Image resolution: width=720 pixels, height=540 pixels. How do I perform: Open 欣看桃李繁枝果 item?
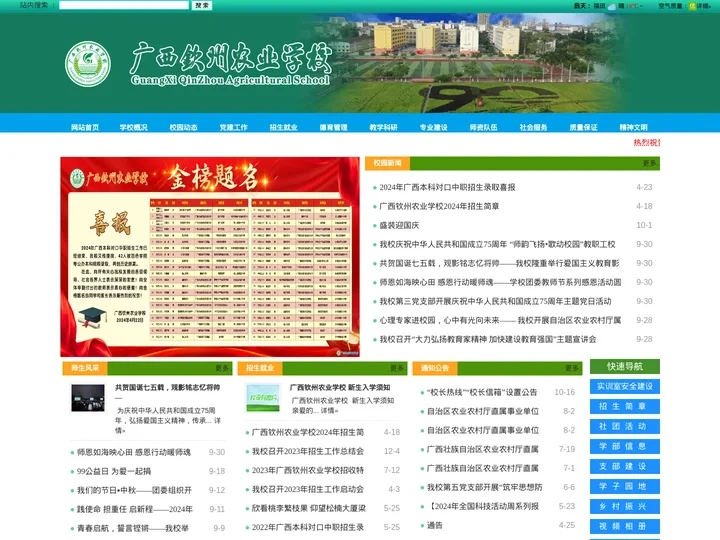[x=309, y=508]
